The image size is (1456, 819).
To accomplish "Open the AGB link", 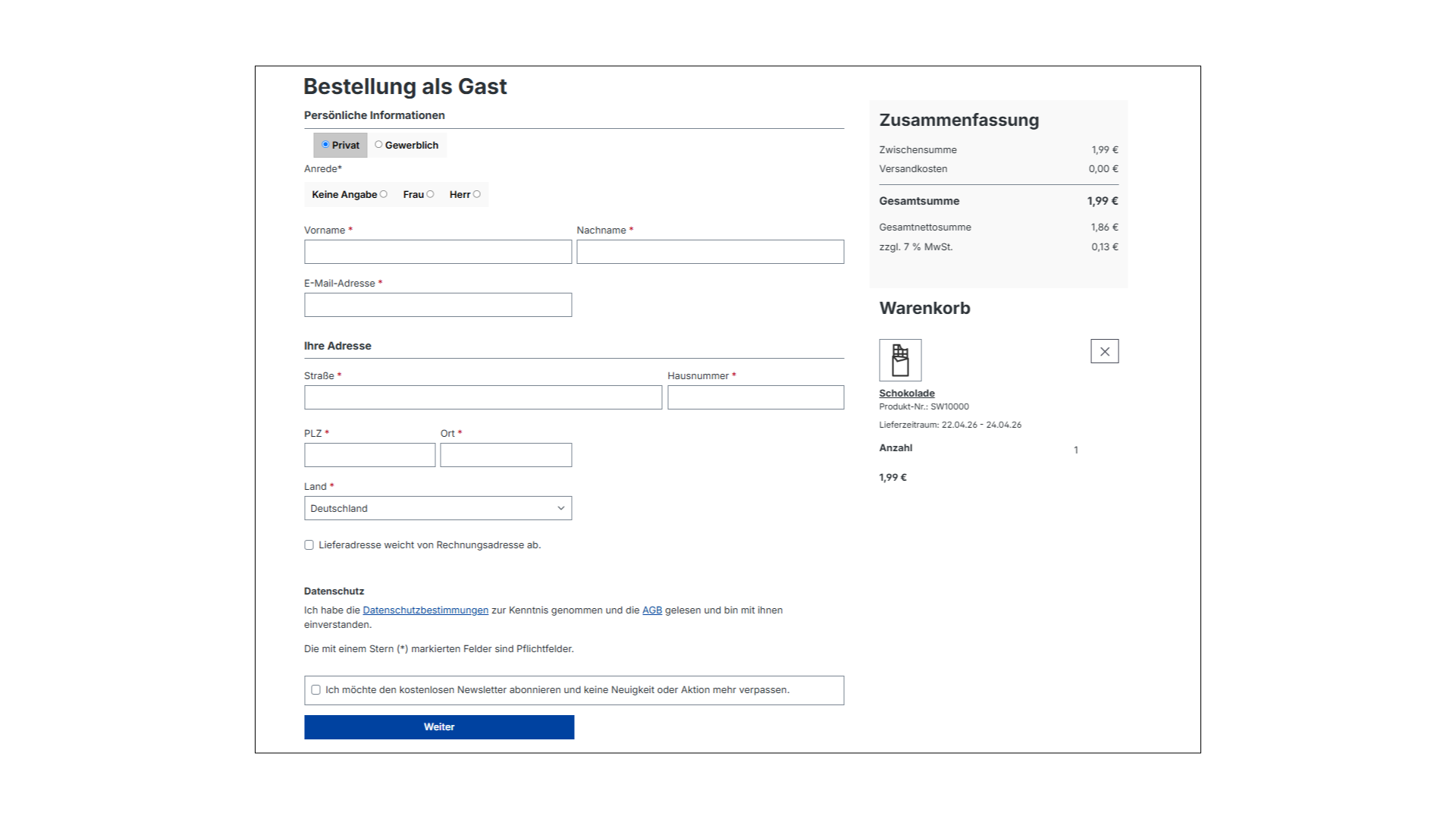I will (x=651, y=610).
